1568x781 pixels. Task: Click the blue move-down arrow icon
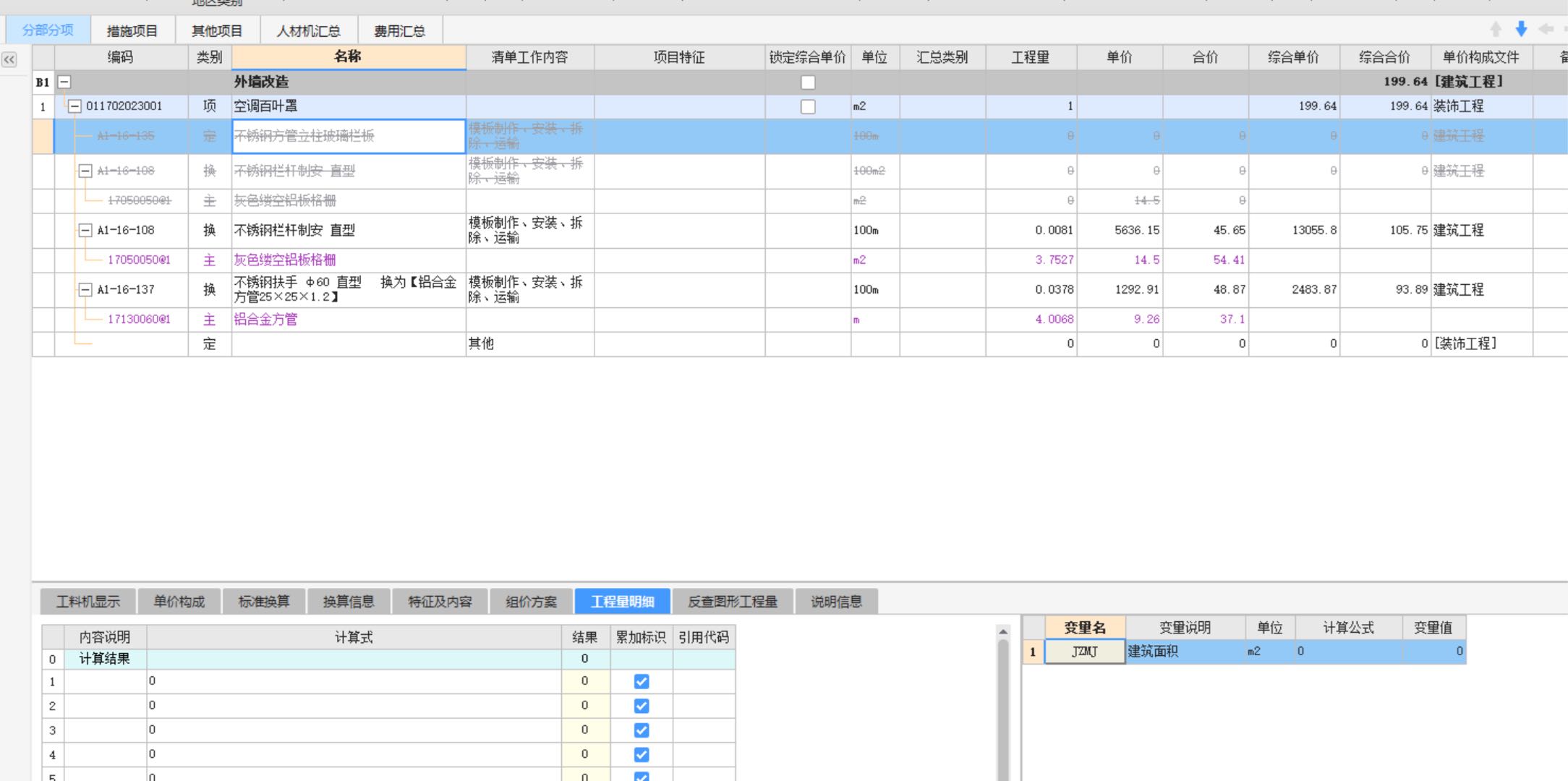click(x=1521, y=29)
